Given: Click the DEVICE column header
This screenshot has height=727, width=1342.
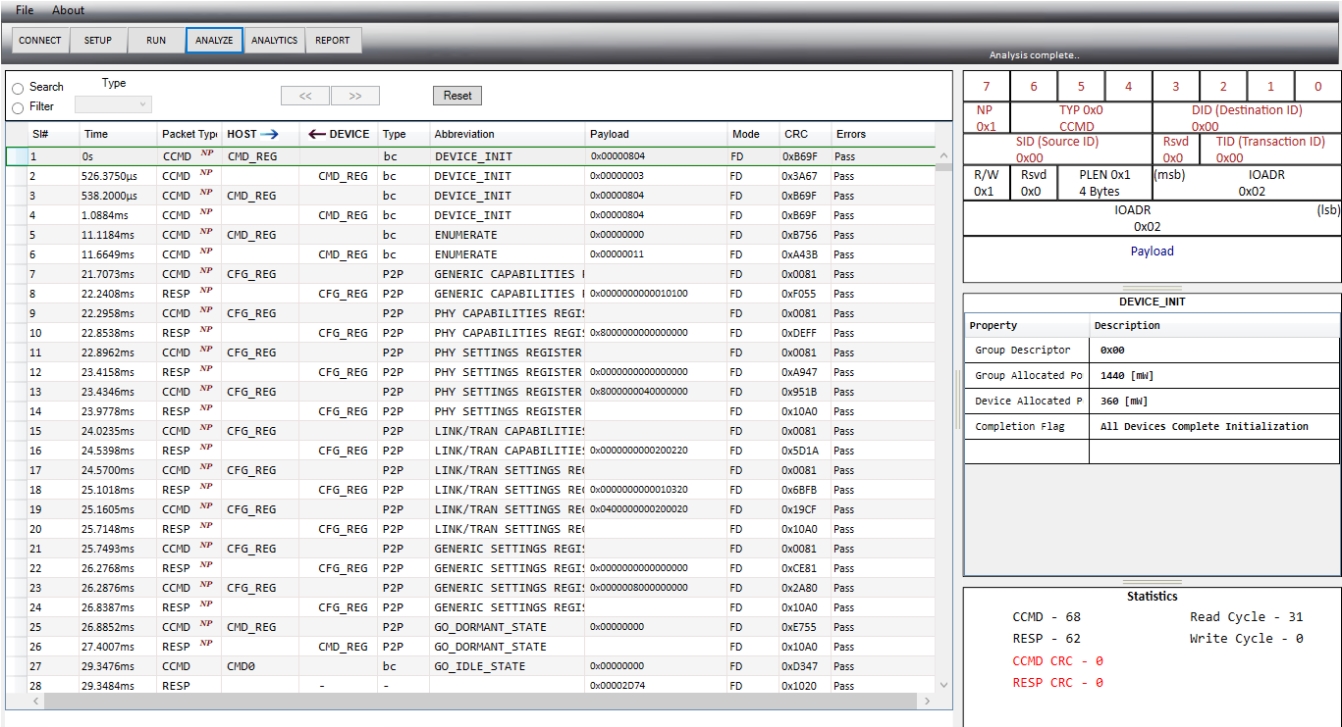Looking at the screenshot, I should tap(340, 134).
